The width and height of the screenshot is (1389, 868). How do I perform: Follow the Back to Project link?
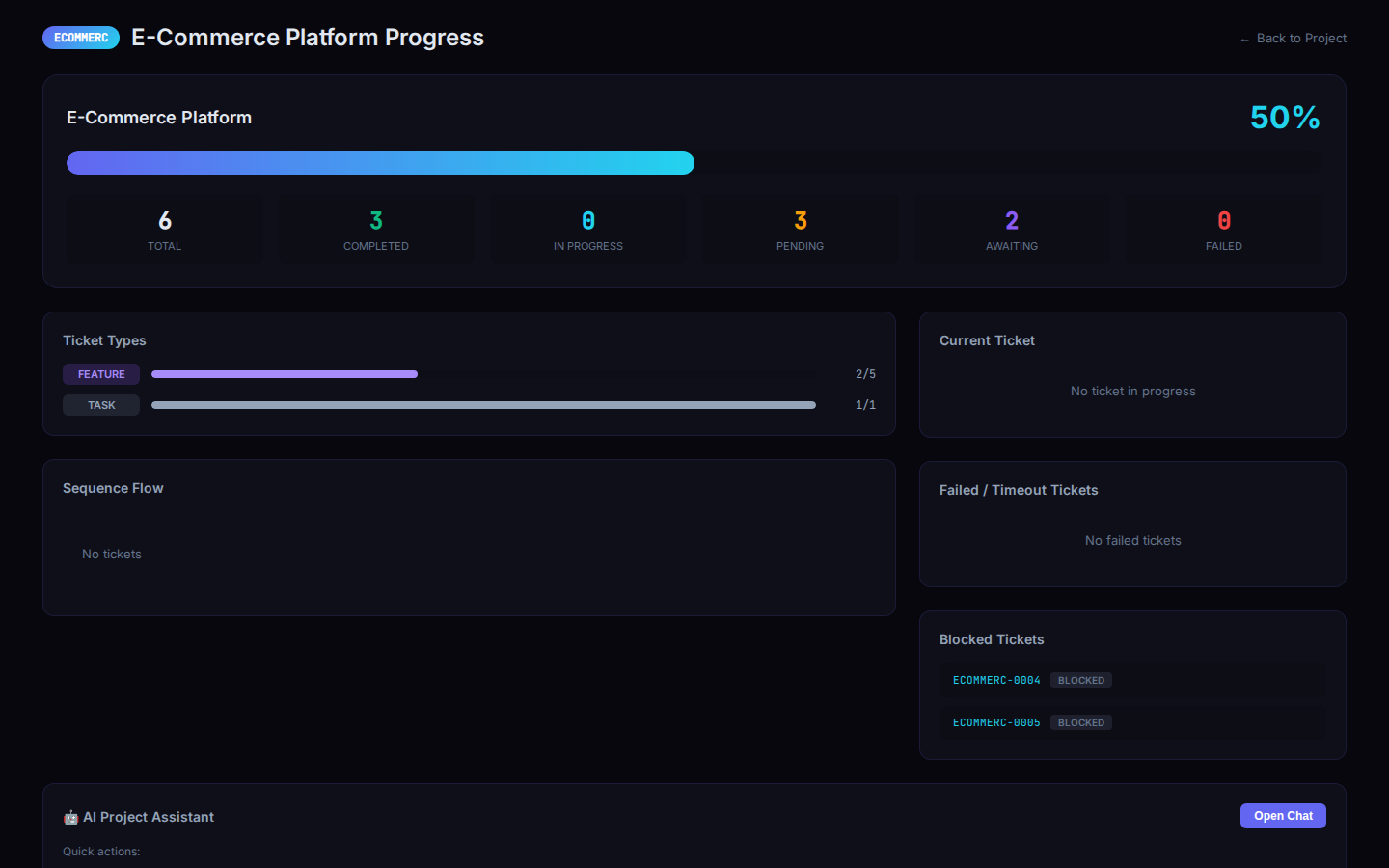[x=1293, y=38]
